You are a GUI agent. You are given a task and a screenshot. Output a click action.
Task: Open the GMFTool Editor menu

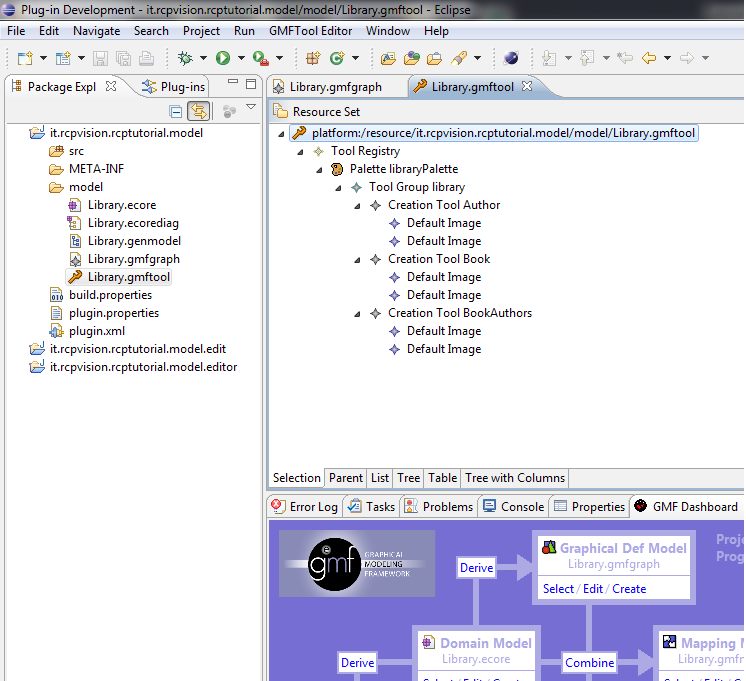(310, 31)
